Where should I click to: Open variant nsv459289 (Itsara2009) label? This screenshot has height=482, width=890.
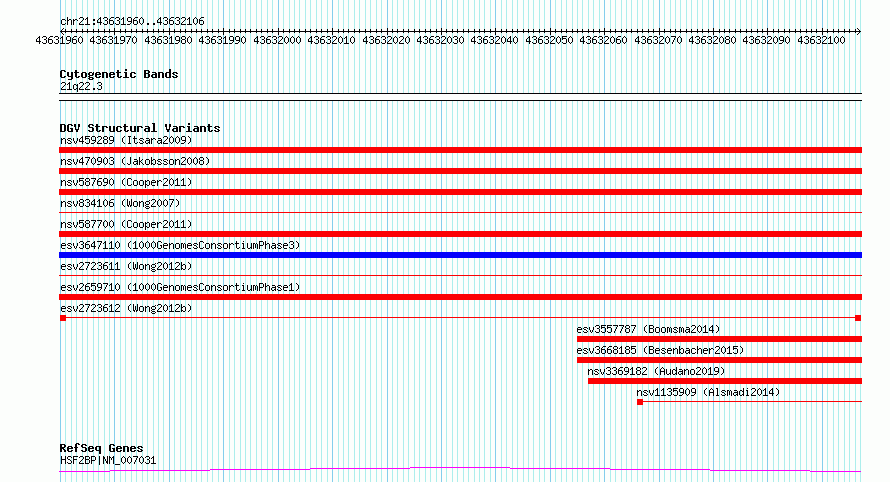coord(126,140)
